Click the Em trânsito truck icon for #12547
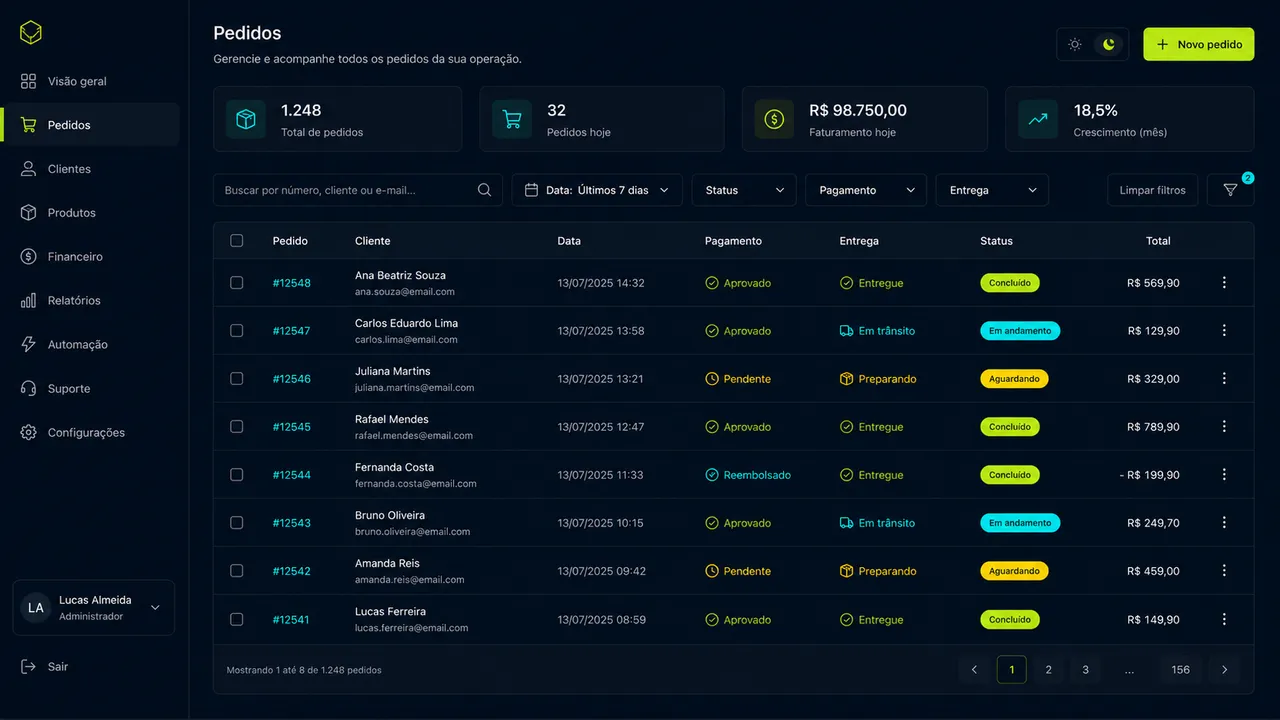1280x720 pixels. coord(847,331)
